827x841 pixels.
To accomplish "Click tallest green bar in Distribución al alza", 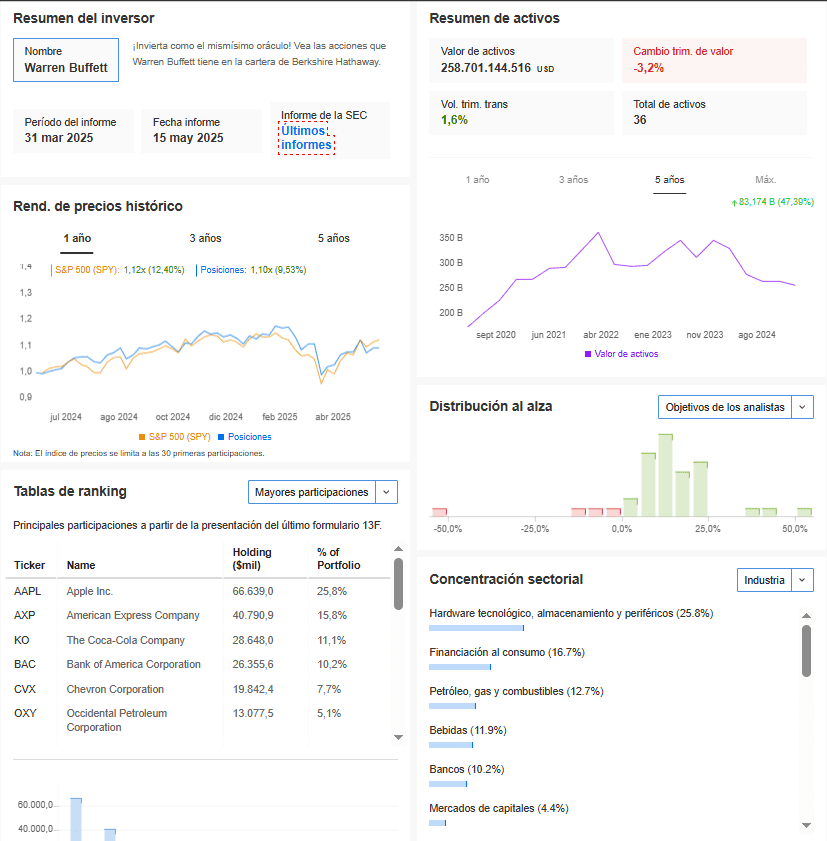I will point(666,475).
